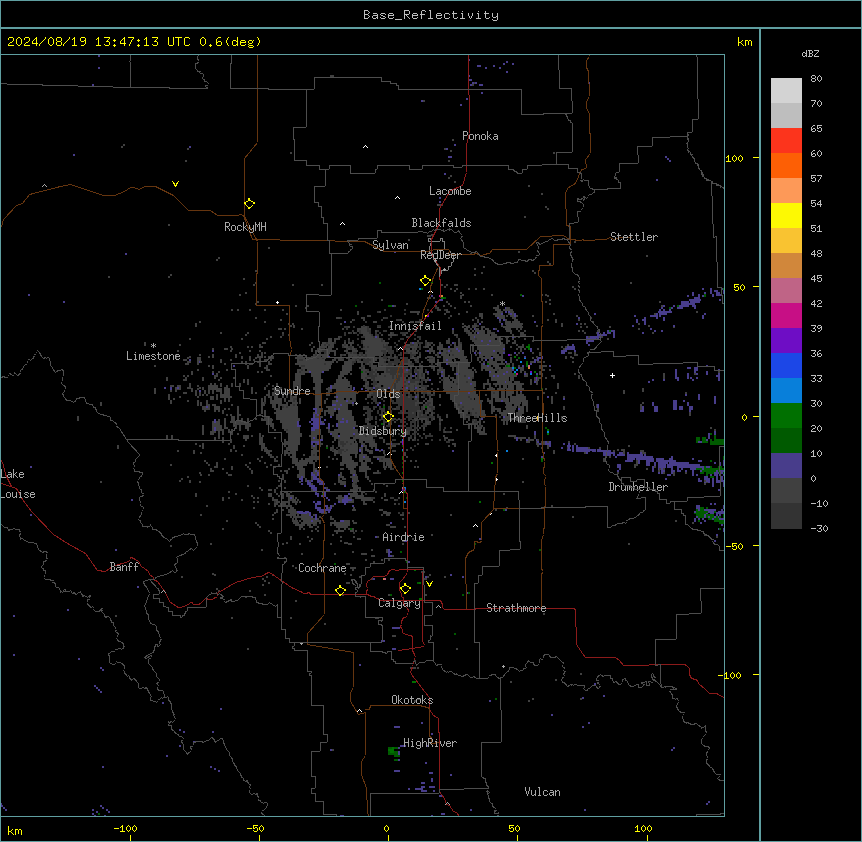Image resolution: width=862 pixels, height=842 pixels.
Task: Click the -30 value at legend bottom
Action: (819, 528)
